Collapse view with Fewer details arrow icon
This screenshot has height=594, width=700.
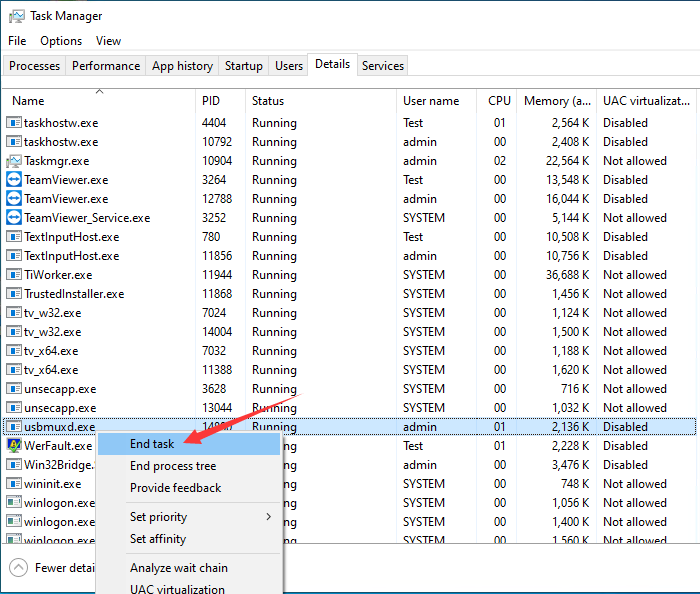[x=18, y=568]
